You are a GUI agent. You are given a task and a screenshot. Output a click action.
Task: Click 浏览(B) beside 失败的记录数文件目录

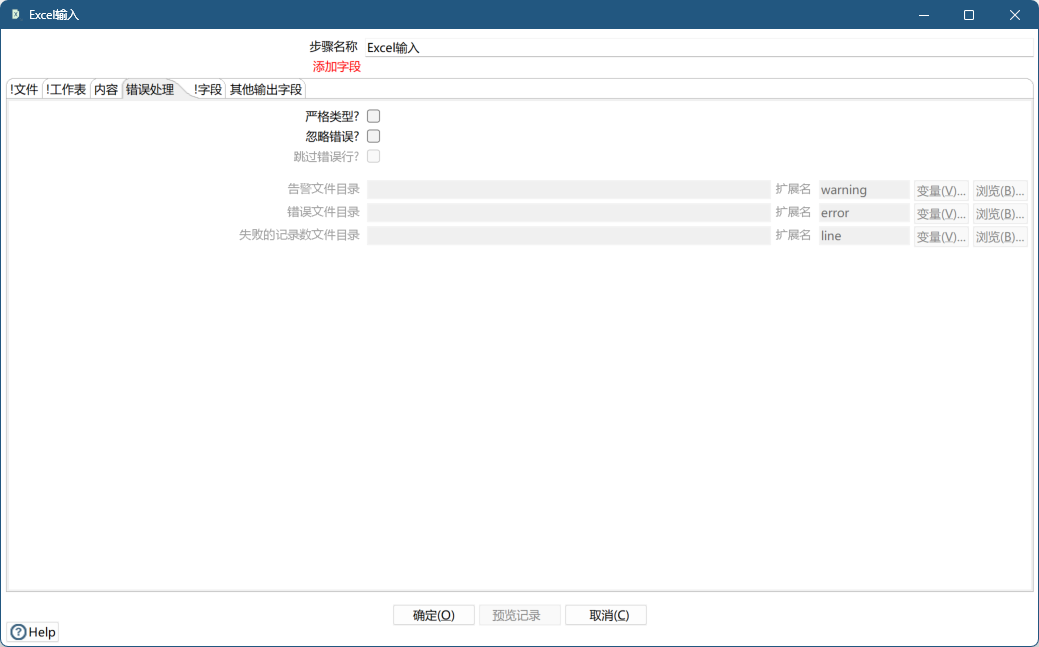[x=999, y=235]
